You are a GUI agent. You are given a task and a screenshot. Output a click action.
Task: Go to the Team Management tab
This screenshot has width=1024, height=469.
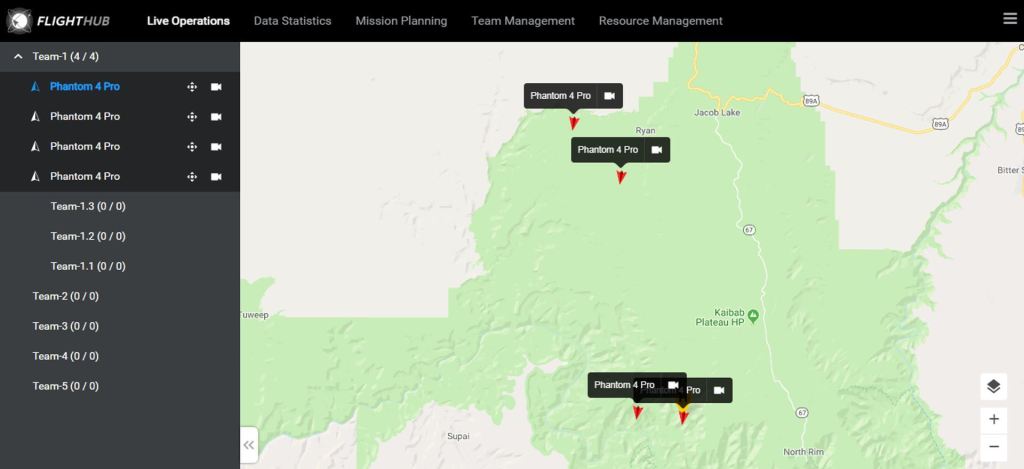pyautogui.click(x=522, y=20)
